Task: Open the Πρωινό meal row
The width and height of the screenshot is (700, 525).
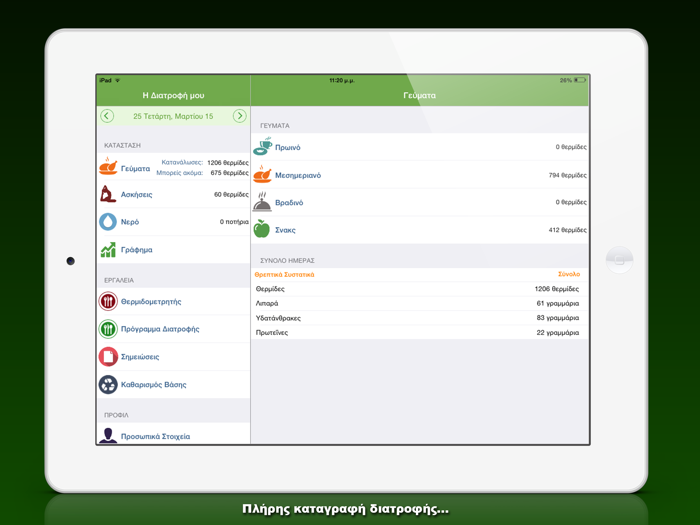Action: [x=420, y=147]
